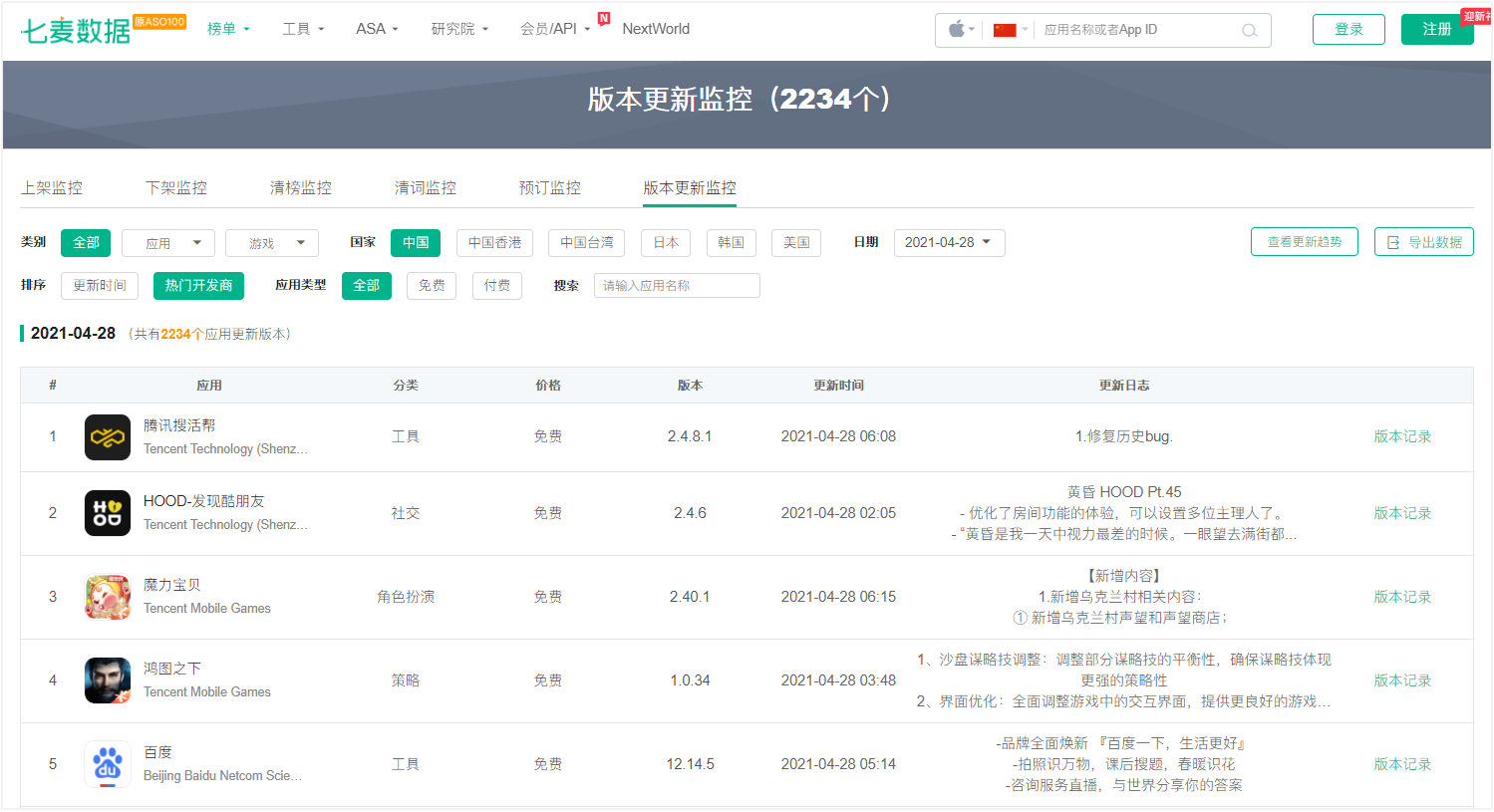Select 日本 country filter
Image resolution: width=1494 pixels, height=812 pixels.
[x=666, y=243]
